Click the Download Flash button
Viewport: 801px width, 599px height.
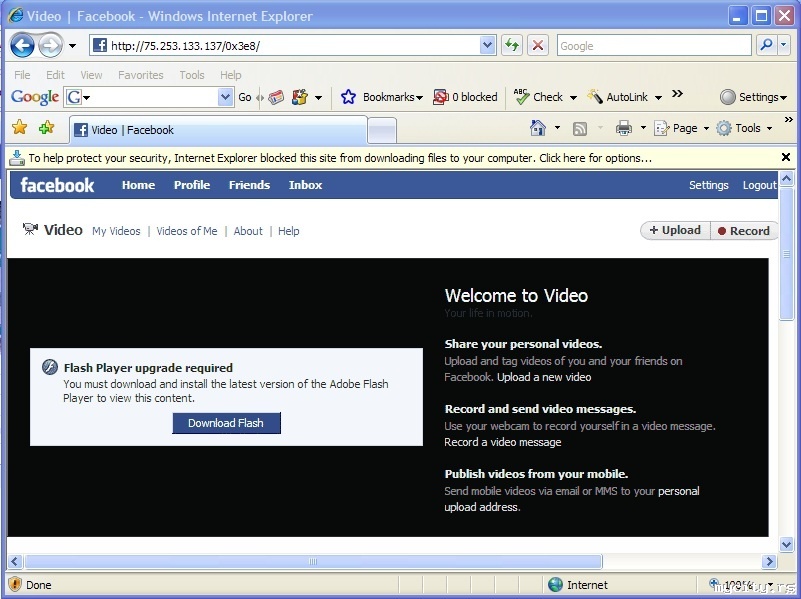(226, 423)
